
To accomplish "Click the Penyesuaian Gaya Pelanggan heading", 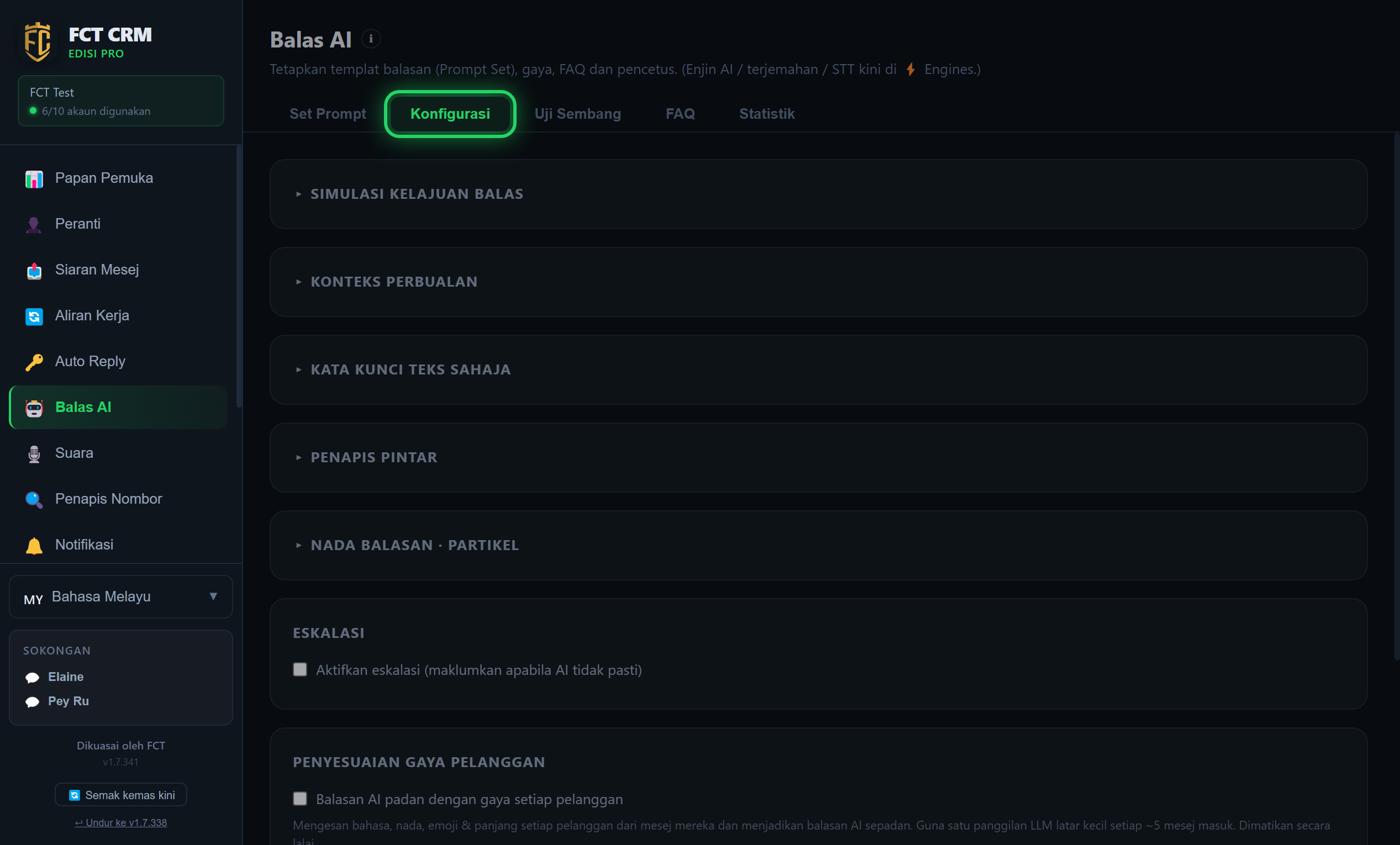I will [x=419, y=763].
